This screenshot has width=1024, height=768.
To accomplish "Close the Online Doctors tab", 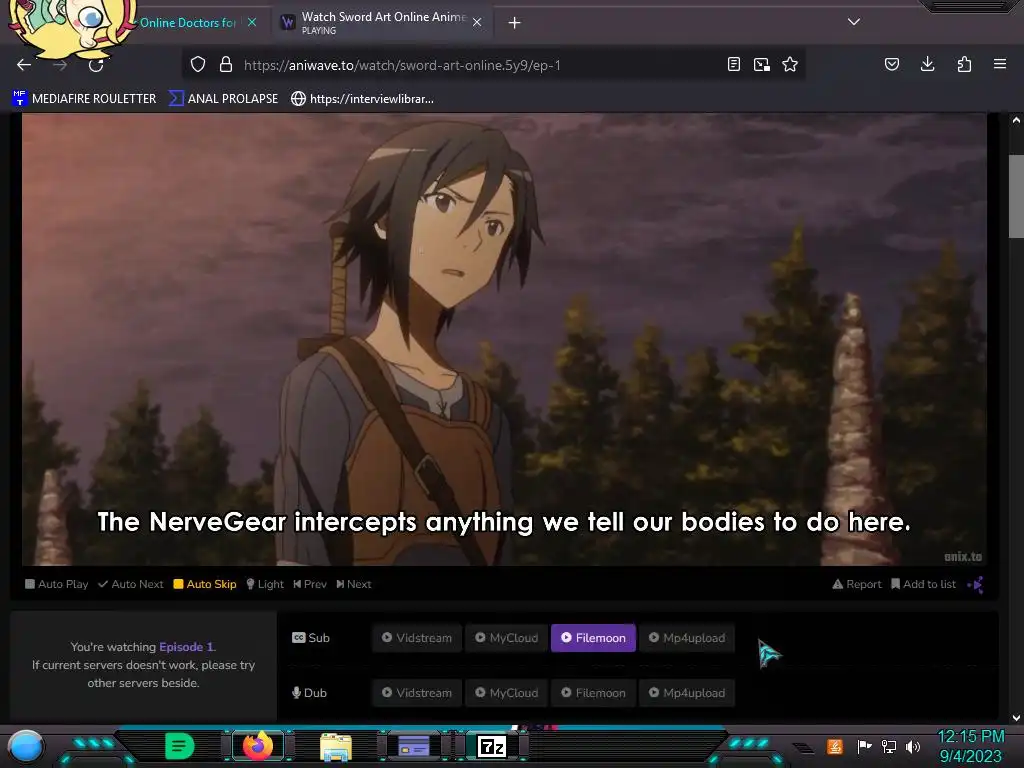I will 252,22.
